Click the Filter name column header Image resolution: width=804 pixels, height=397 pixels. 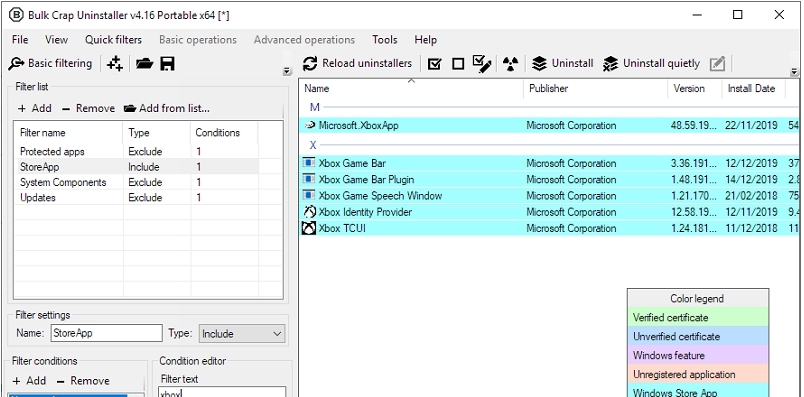tap(68, 132)
